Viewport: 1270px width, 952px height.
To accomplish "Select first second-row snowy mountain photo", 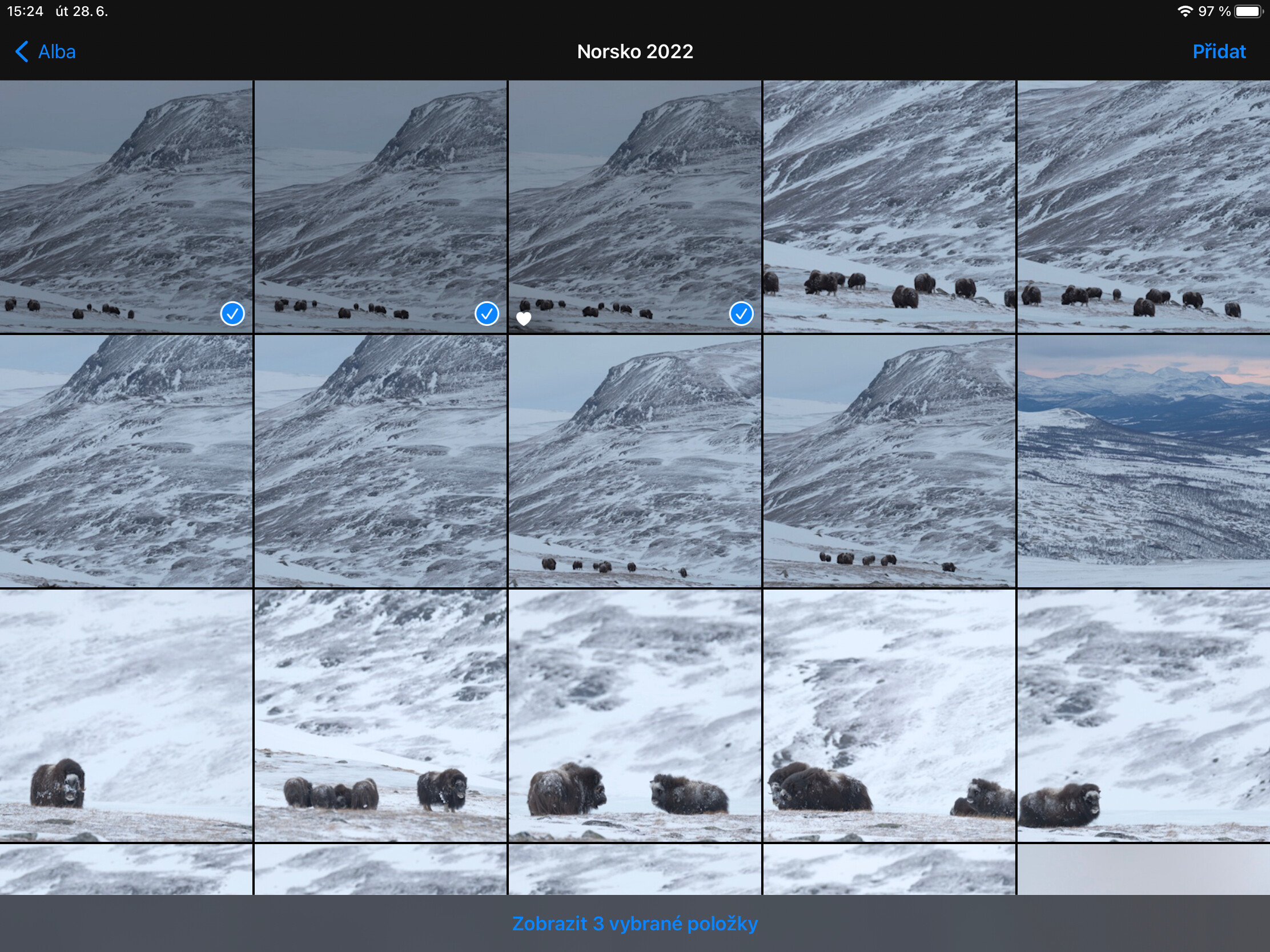I will 126,461.
